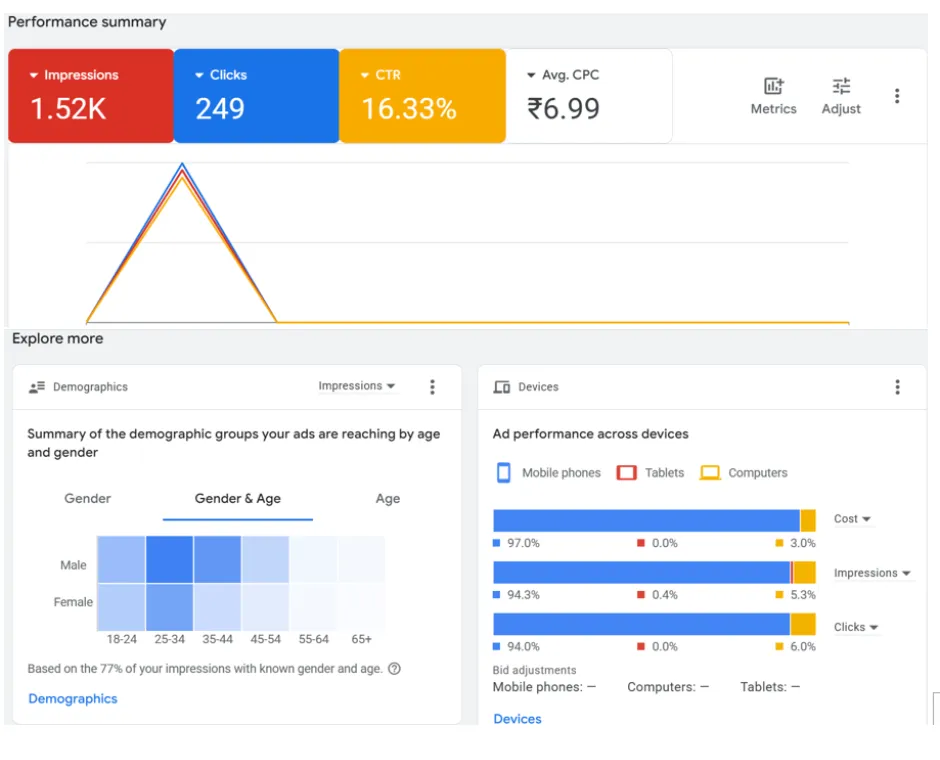Click the Adjust sliders icon
This screenshot has height=760, width=940.
(x=841, y=86)
